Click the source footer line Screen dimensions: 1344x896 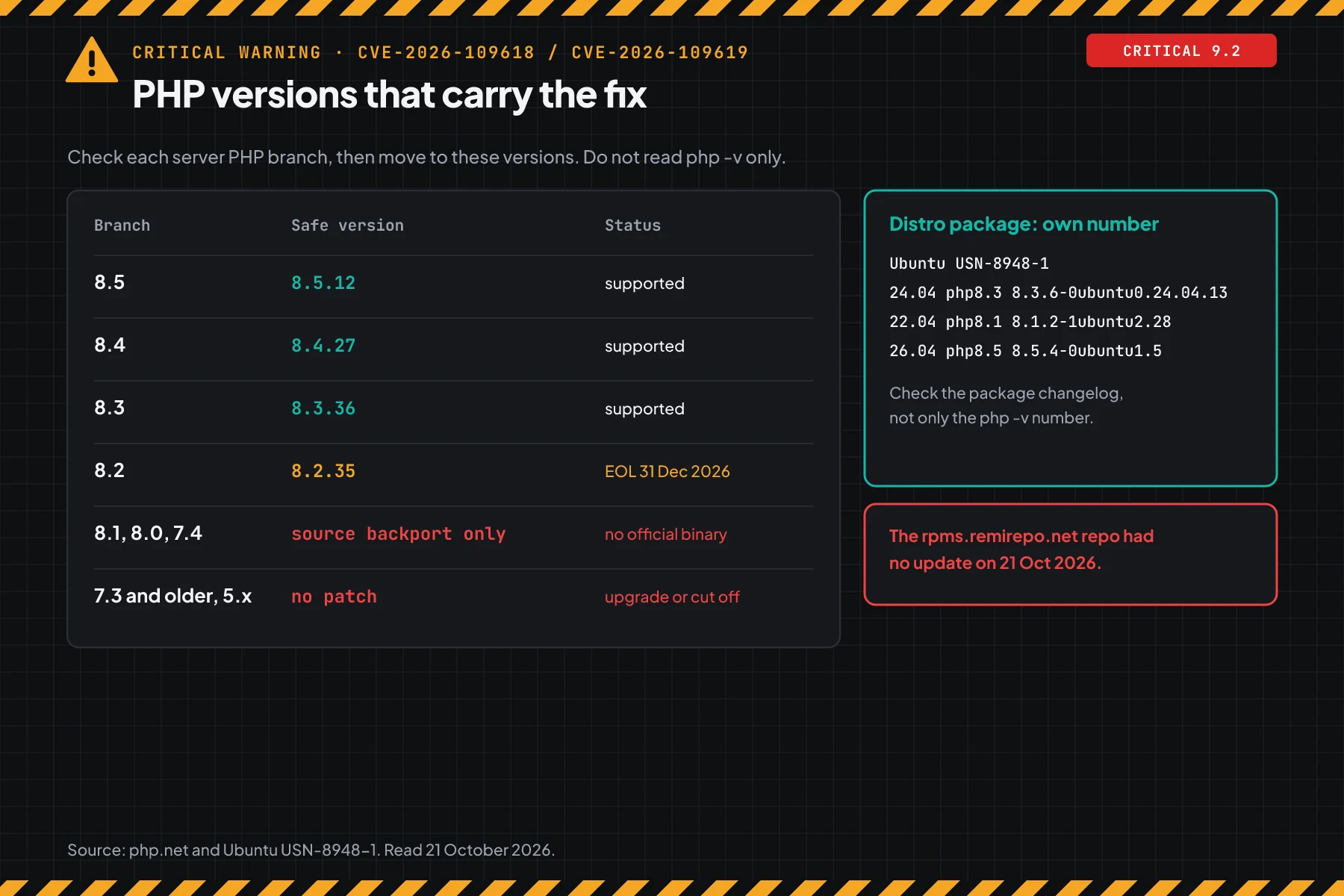[x=311, y=850]
